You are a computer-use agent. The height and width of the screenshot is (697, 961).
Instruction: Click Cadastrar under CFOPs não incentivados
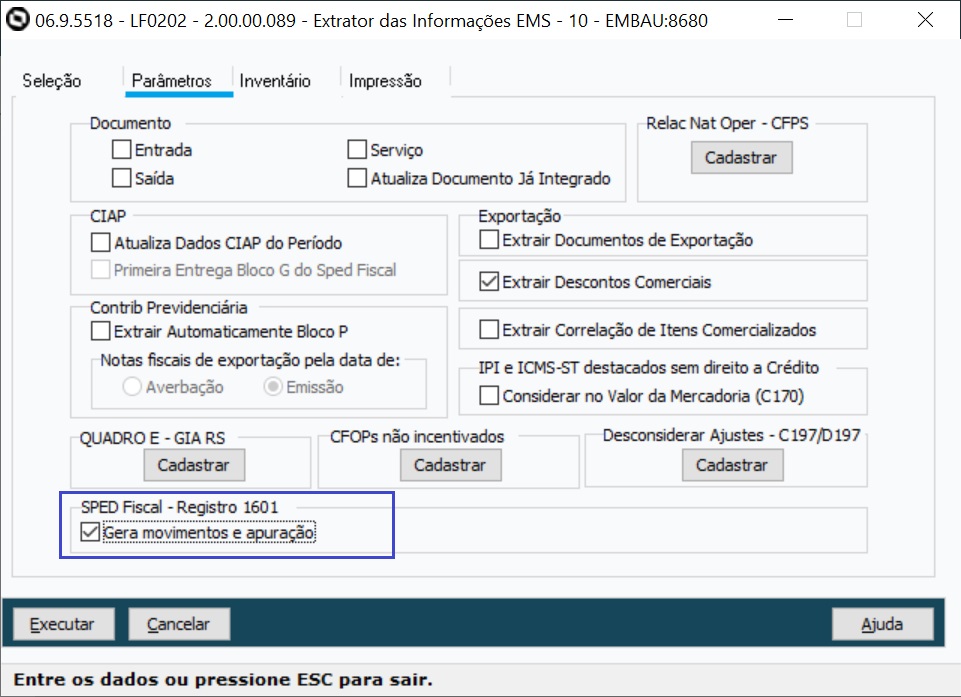click(450, 465)
